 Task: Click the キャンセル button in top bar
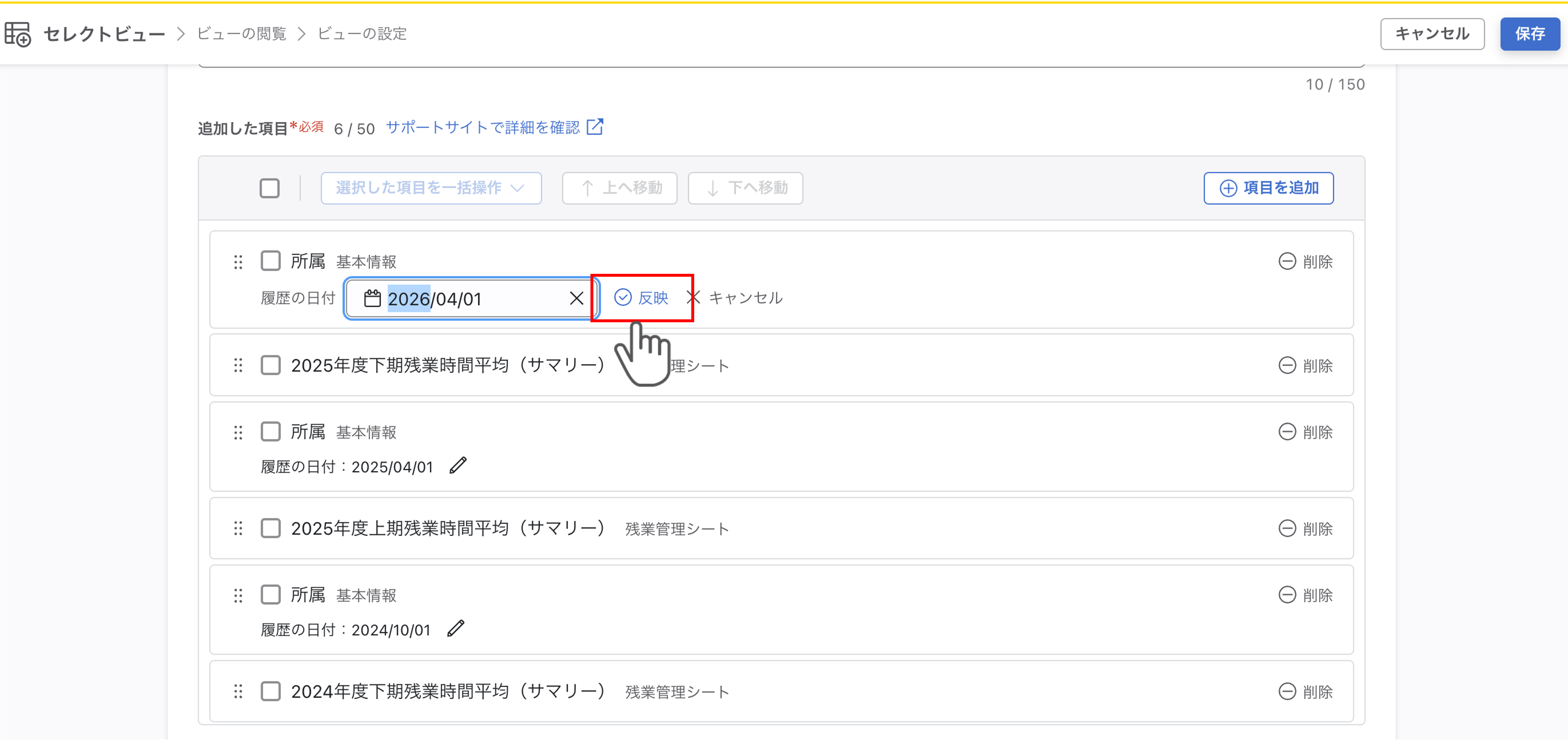1432,34
